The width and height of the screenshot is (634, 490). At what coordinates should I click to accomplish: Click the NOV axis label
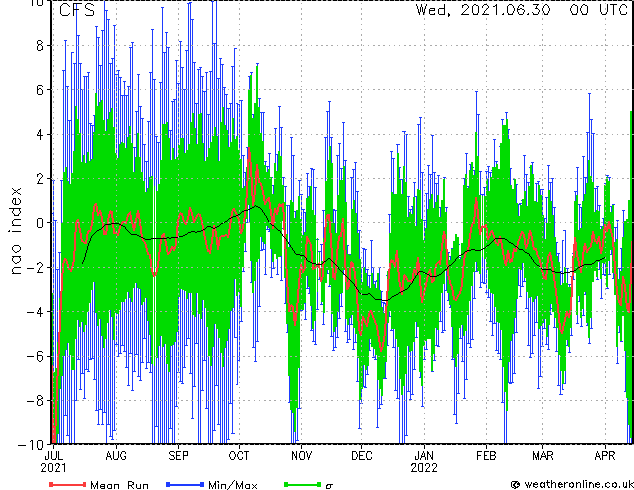302,456
